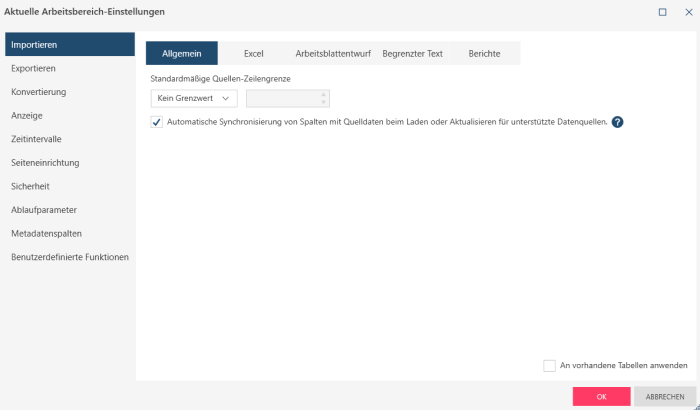
Task: Open Benutzerdefinierte Funktionen section
Action: (x=69, y=257)
